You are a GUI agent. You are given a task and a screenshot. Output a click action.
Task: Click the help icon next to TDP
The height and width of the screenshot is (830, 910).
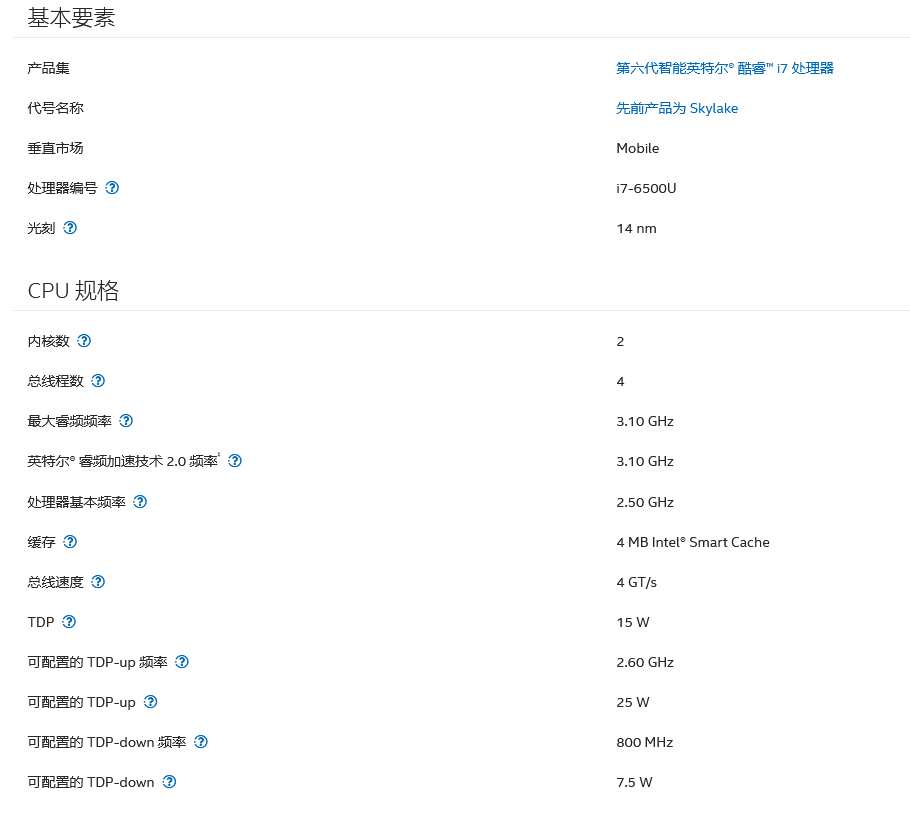coord(69,622)
